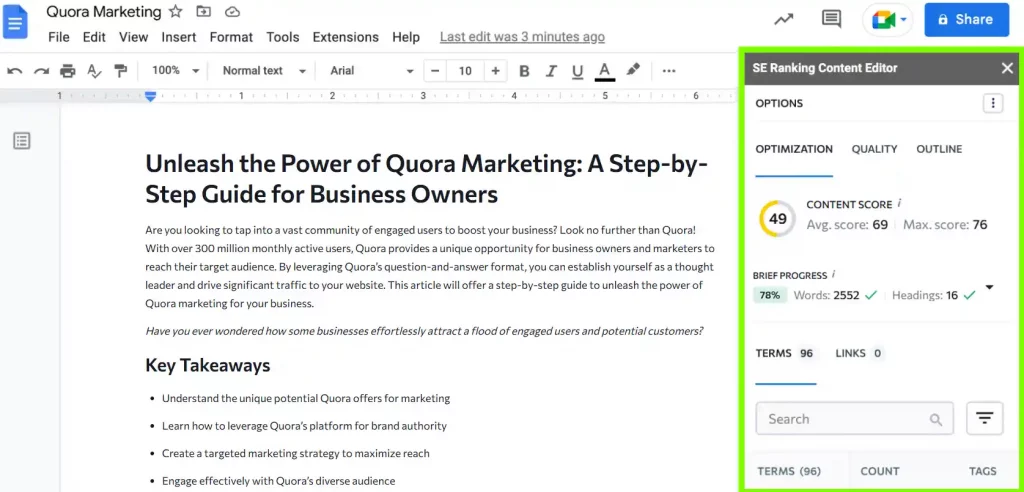Open the Edit menu
The width and height of the screenshot is (1024, 492).
(94, 37)
